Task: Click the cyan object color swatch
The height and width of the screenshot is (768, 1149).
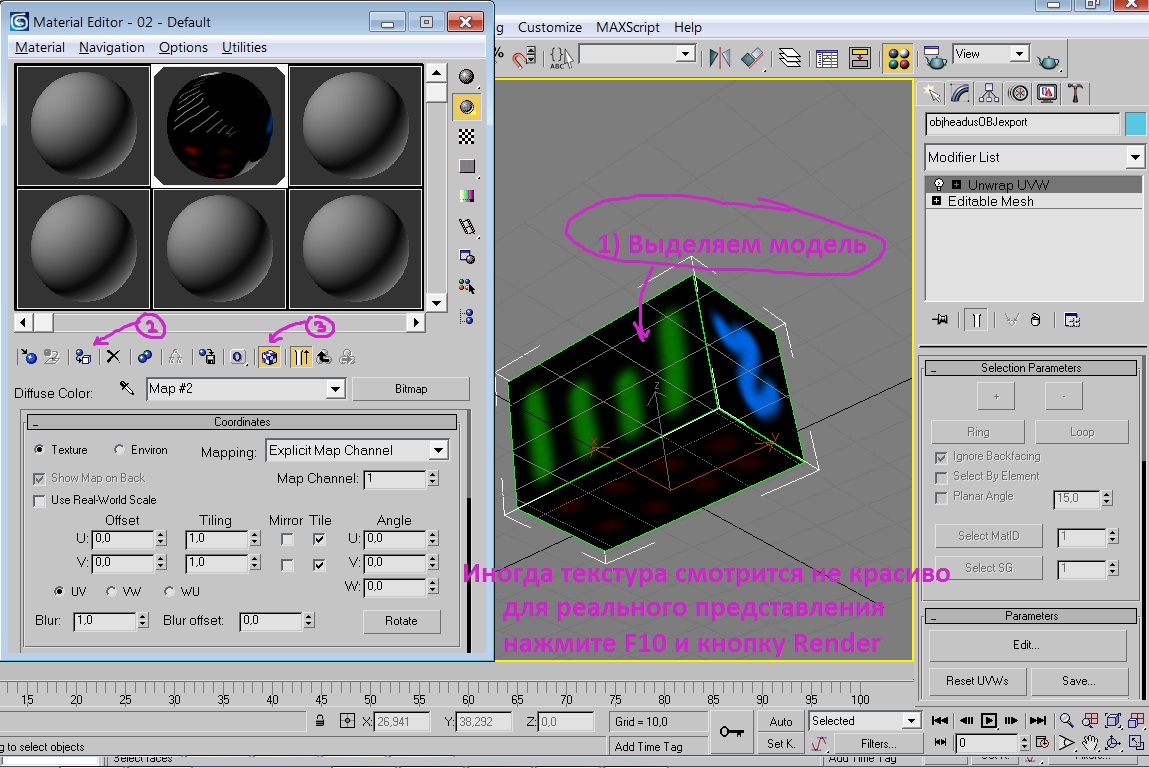Action: click(1135, 123)
